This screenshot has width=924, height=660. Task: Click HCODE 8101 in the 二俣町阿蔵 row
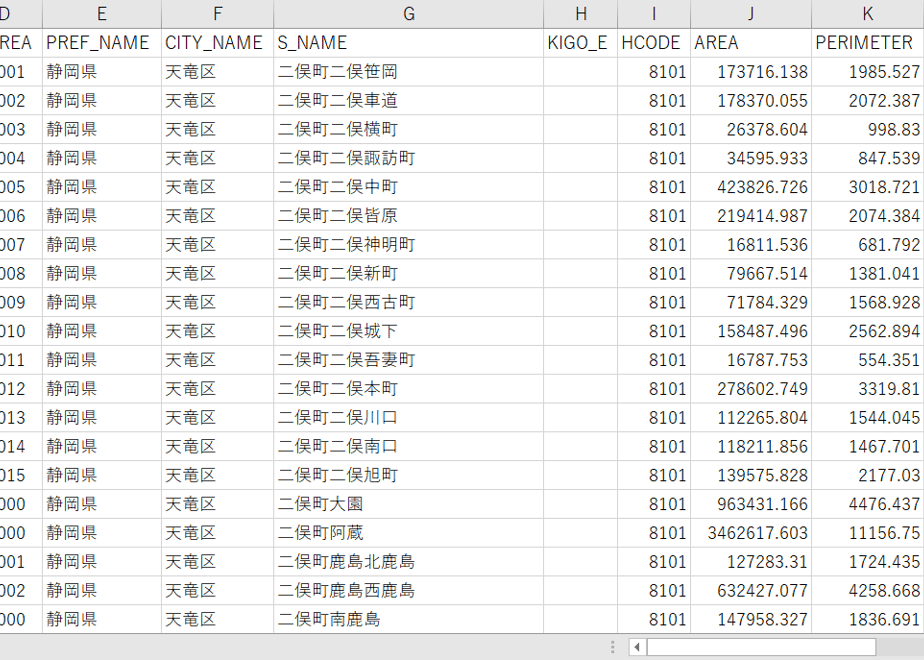654,534
